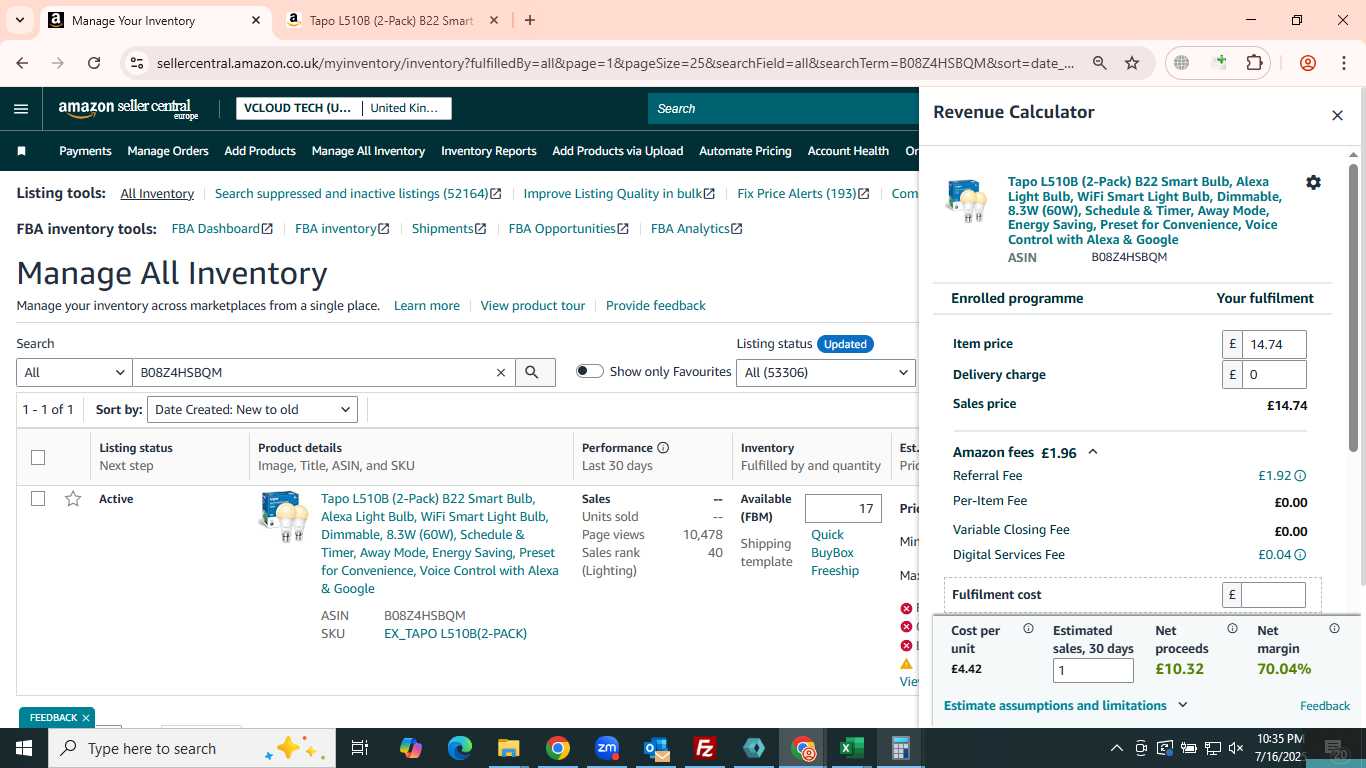Tick the Tapo L510B row checkbox
Screen dimensions: 1366x768
[x=38, y=498]
